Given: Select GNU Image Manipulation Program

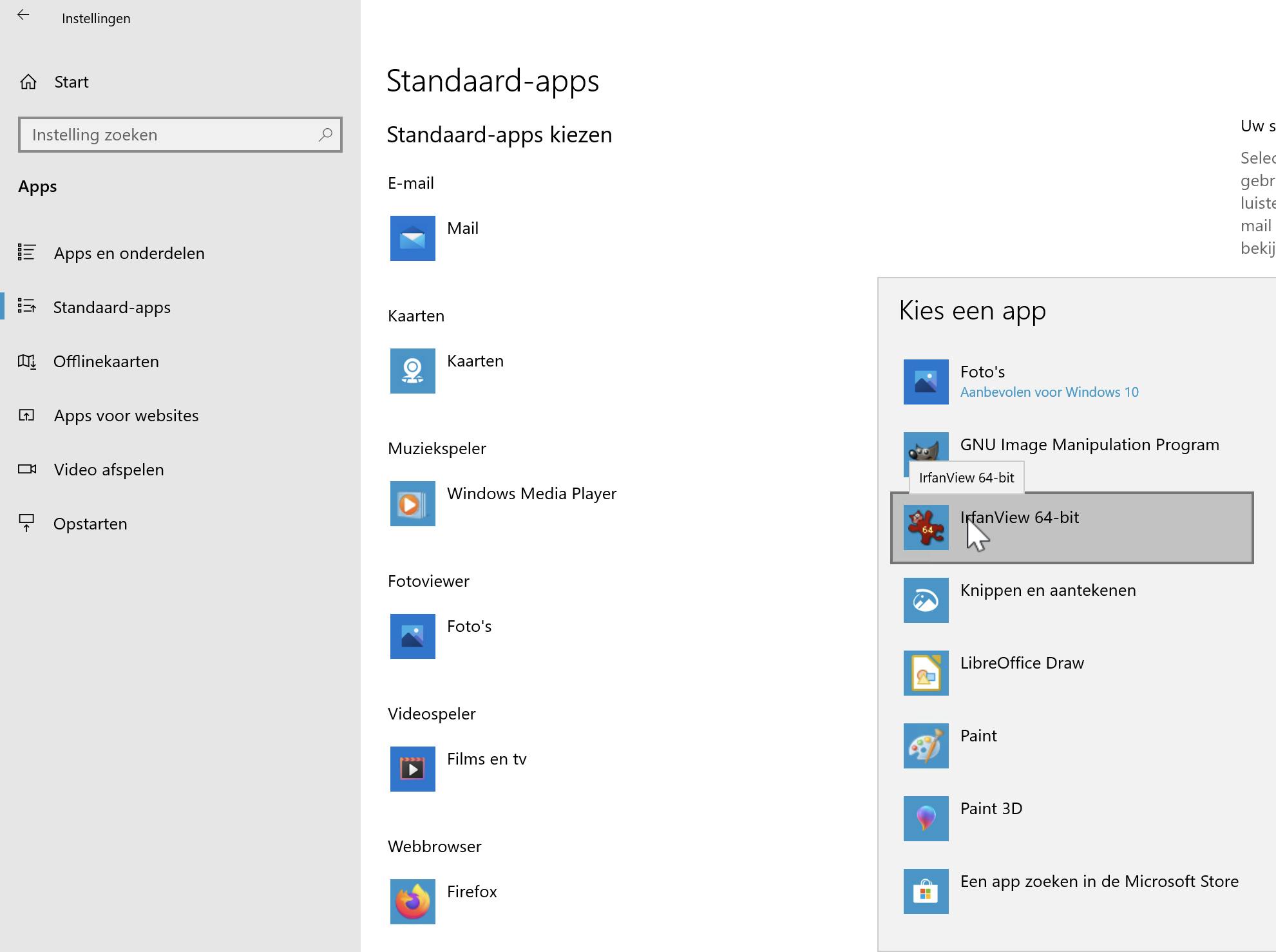Looking at the screenshot, I should point(1089,445).
